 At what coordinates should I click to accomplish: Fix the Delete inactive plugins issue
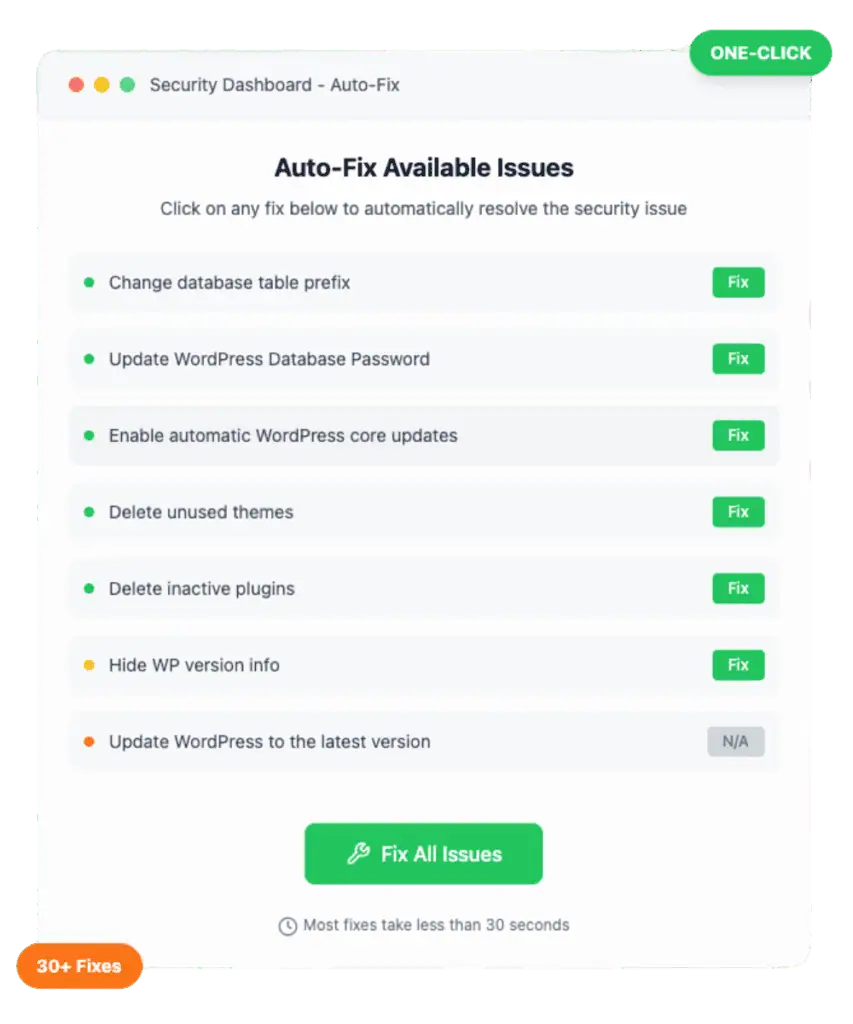tap(738, 588)
